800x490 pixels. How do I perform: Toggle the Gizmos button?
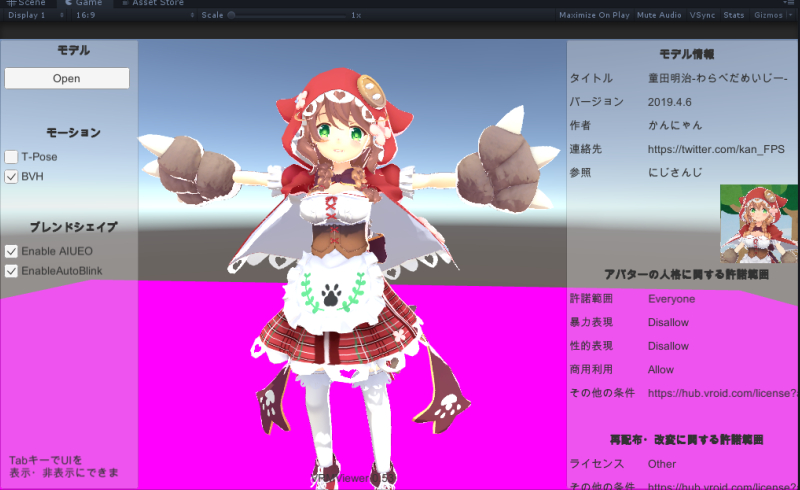point(768,15)
